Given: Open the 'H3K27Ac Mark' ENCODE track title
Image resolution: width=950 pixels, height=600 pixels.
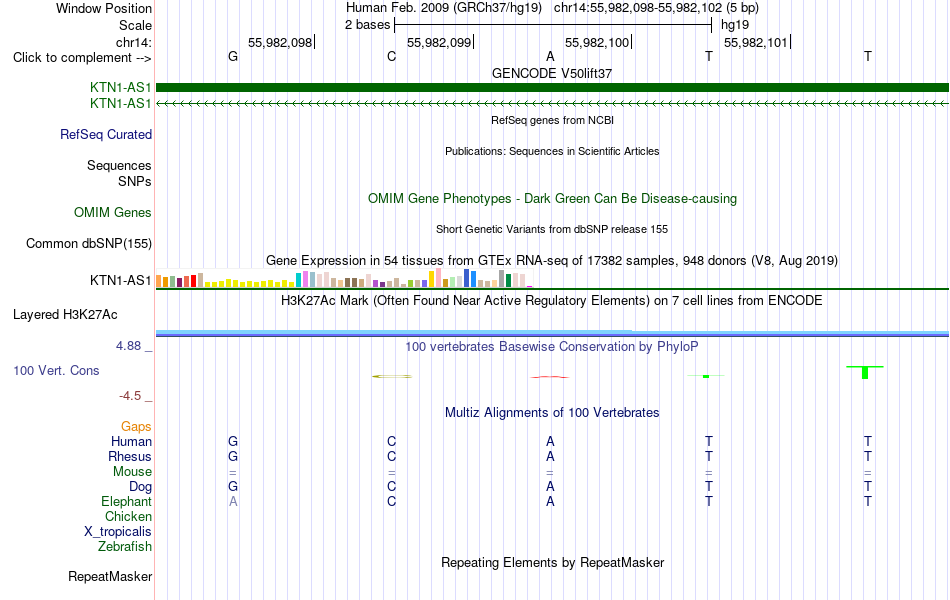Looking at the screenshot, I should (x=552, y=301).
